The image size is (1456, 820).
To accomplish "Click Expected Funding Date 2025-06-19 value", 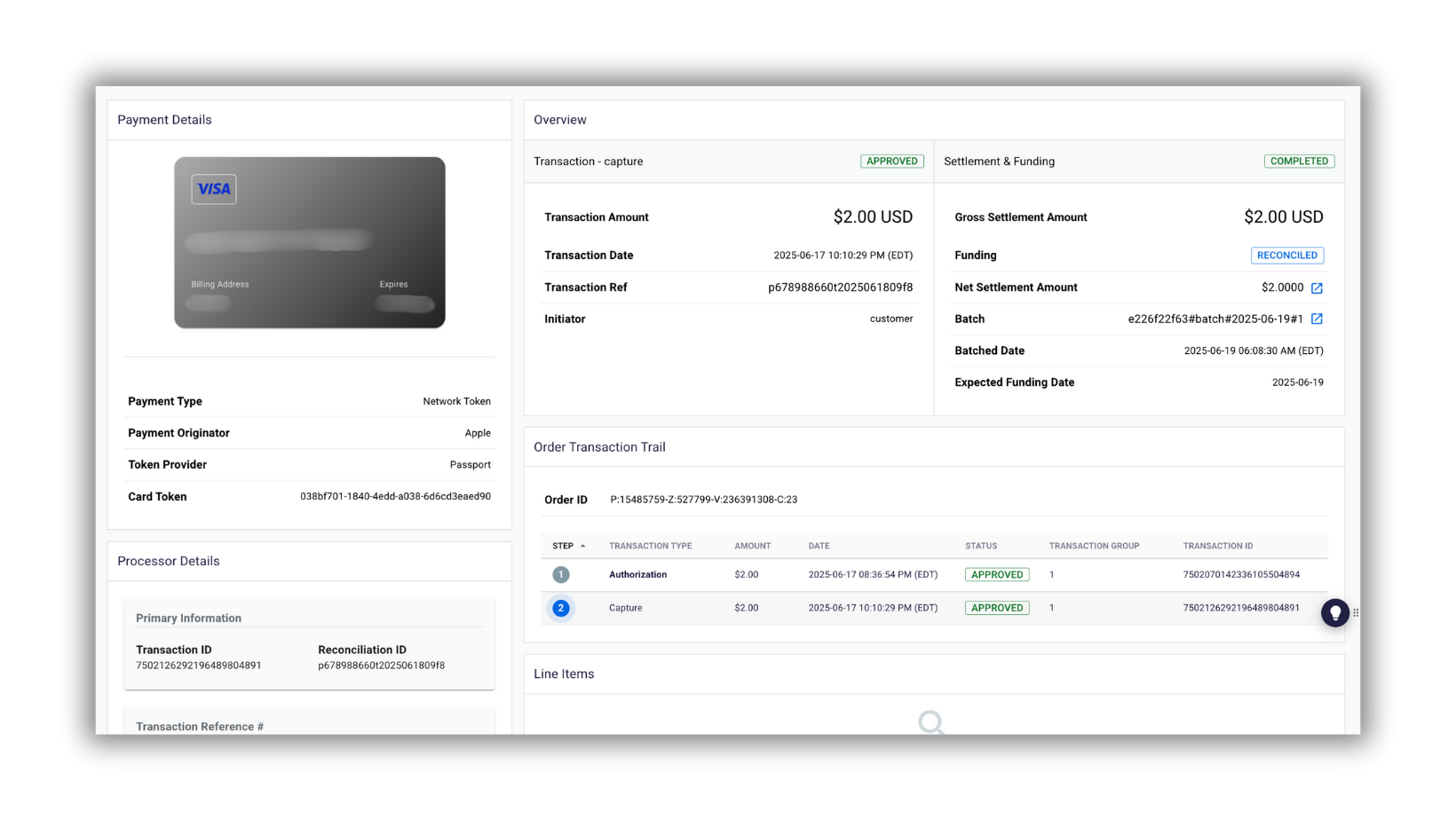I will (x=1297, y=382).
